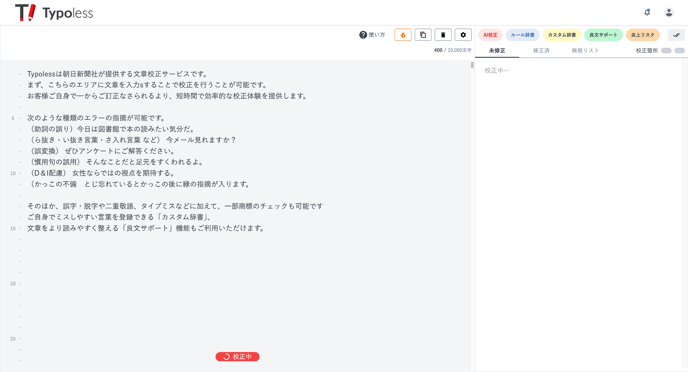Image resolution: width=688 pixels, height=372 pixels.
Task: Click the double-check apply all icon
Action: point(676,35)
